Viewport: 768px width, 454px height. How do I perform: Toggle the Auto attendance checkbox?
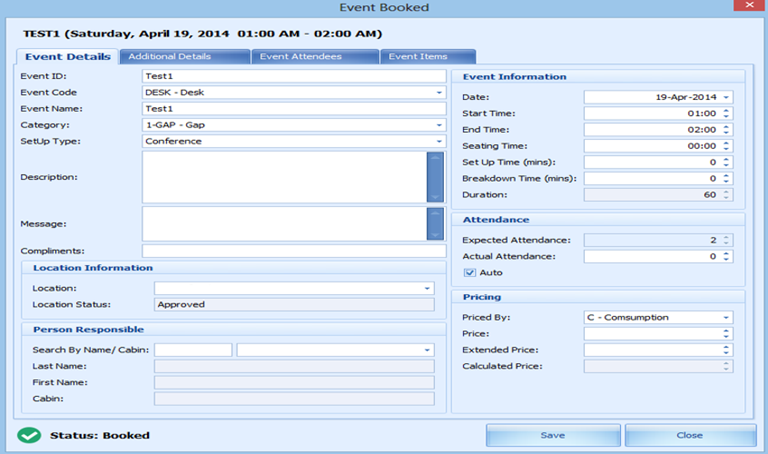(470, 273)
